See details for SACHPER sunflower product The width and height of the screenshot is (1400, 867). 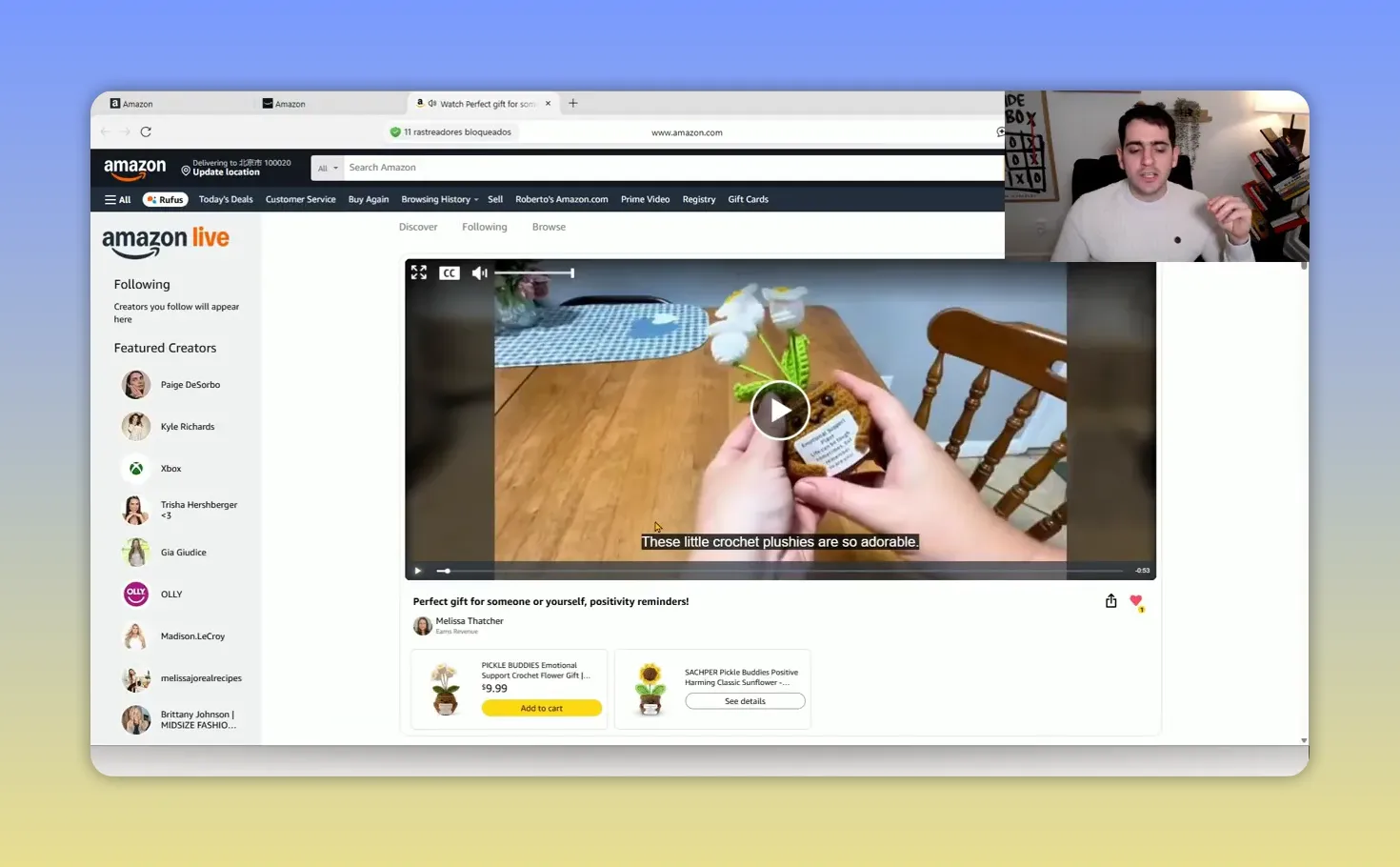pos(745,701)
